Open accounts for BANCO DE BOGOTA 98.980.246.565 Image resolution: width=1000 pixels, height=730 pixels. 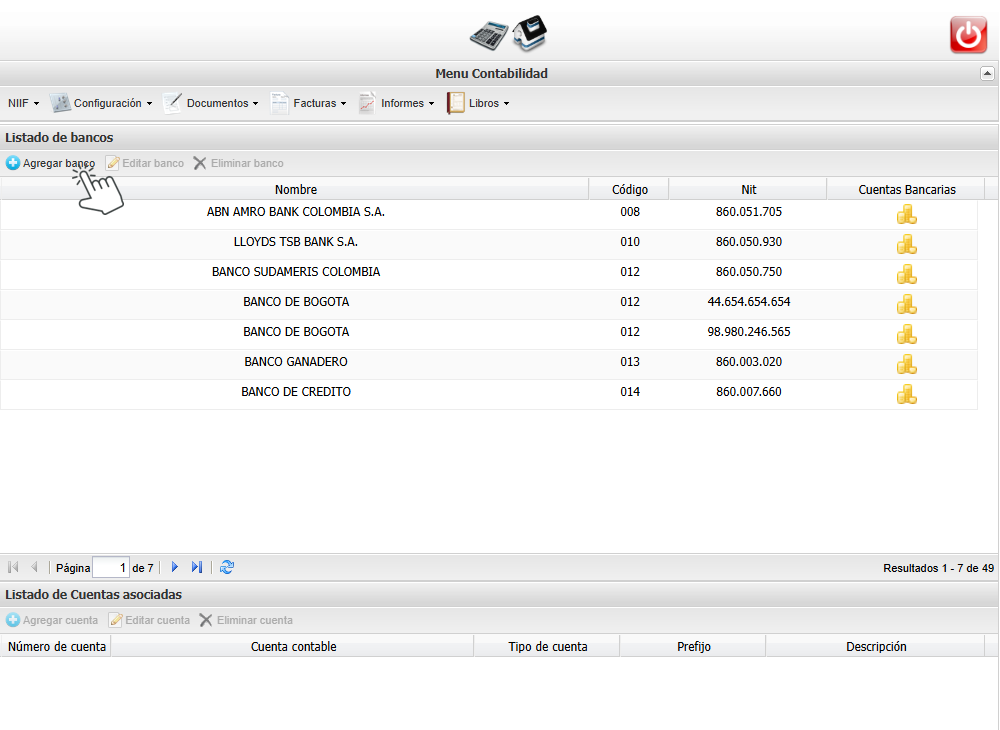tap(906, 334)
